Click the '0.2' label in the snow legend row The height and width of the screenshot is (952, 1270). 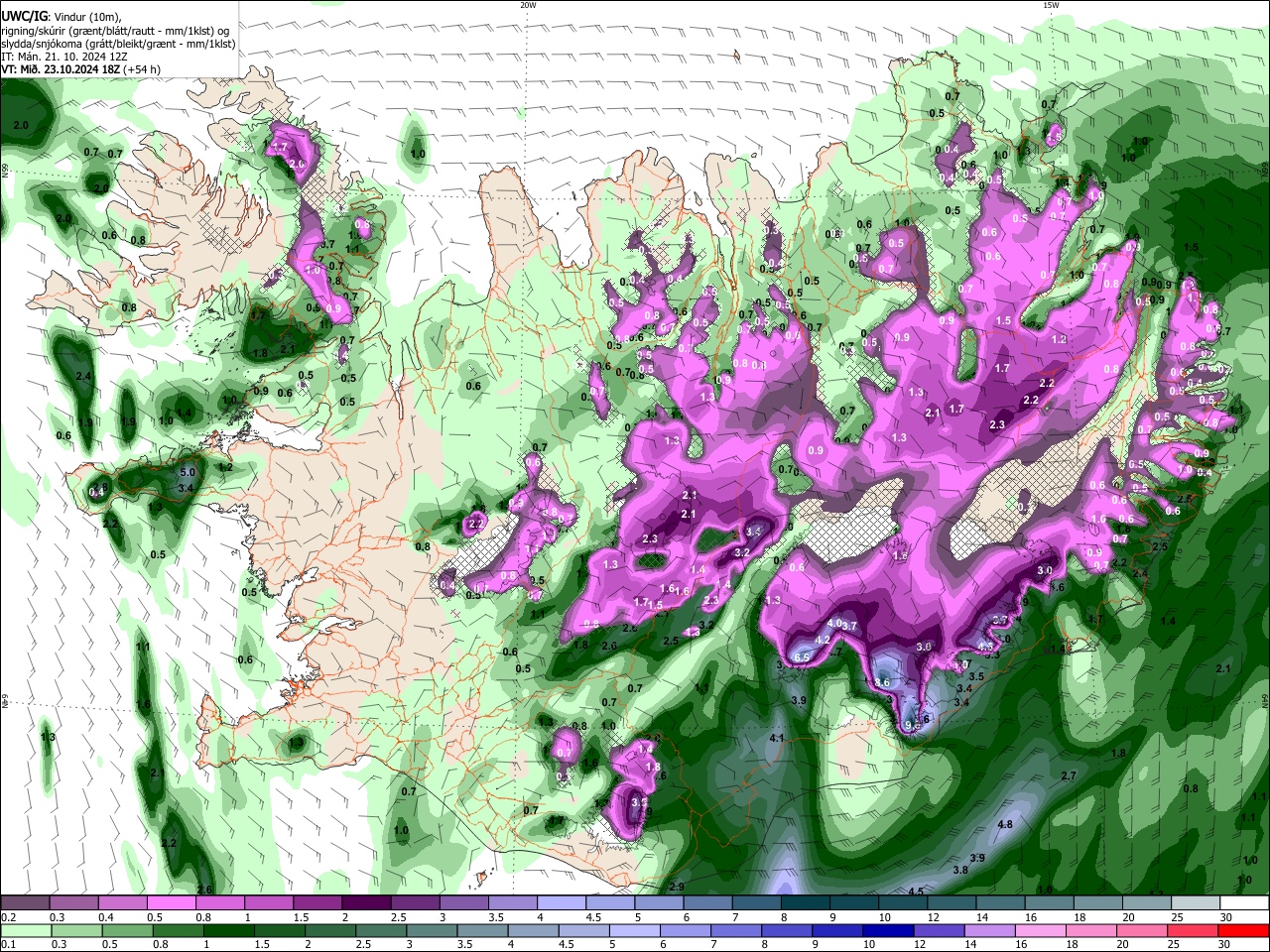click(x=8, y=917)
